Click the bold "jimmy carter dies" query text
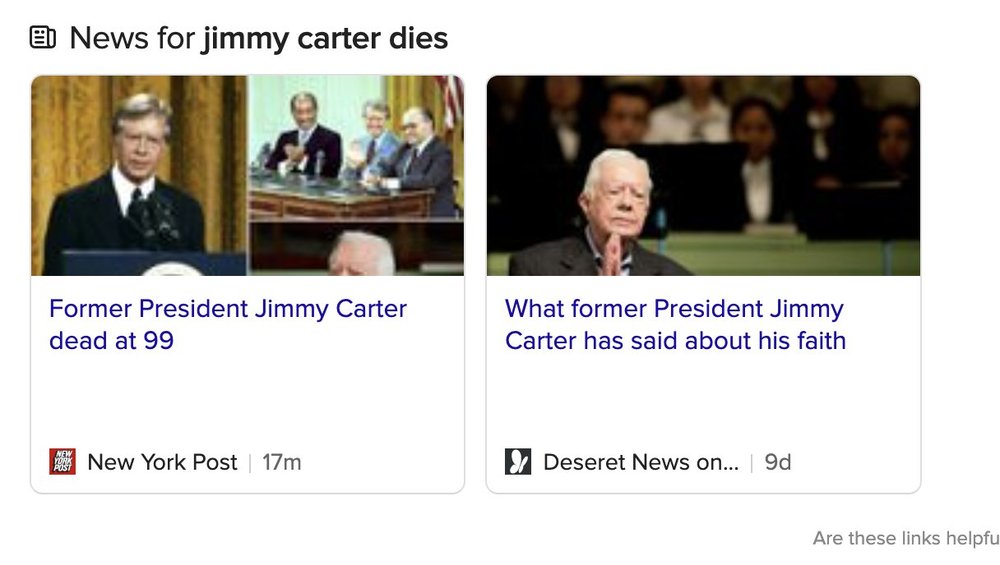This screenshot has width=1000, height=565. 325,38
